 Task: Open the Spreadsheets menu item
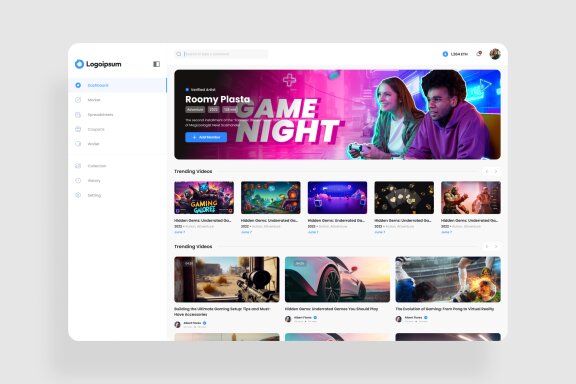click(118, 115)
